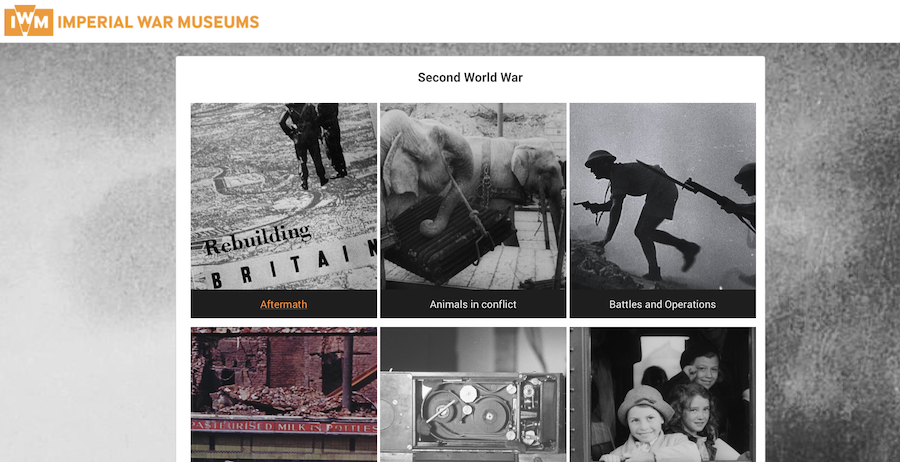Open the smiling children at window photo
The image size is (900, 462).
coord(662,395)
